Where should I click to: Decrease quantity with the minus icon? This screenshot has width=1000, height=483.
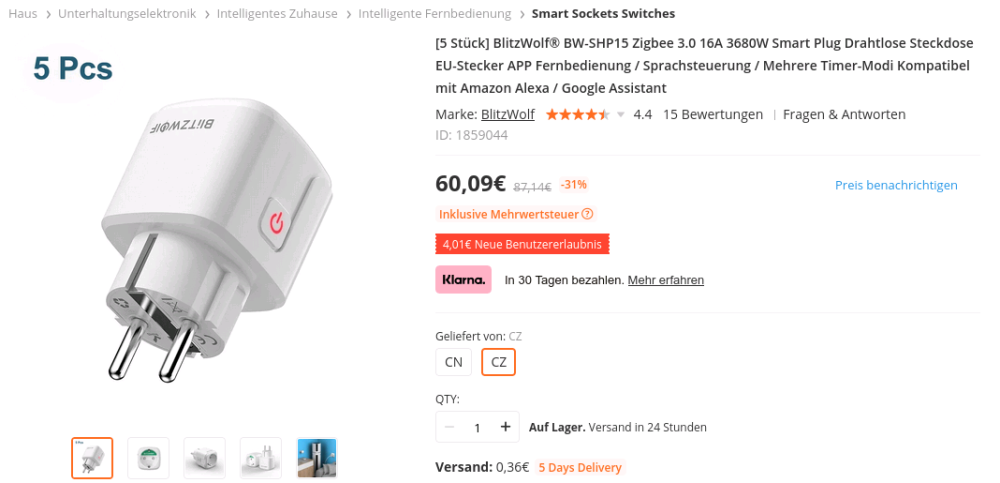click(450, 427)
